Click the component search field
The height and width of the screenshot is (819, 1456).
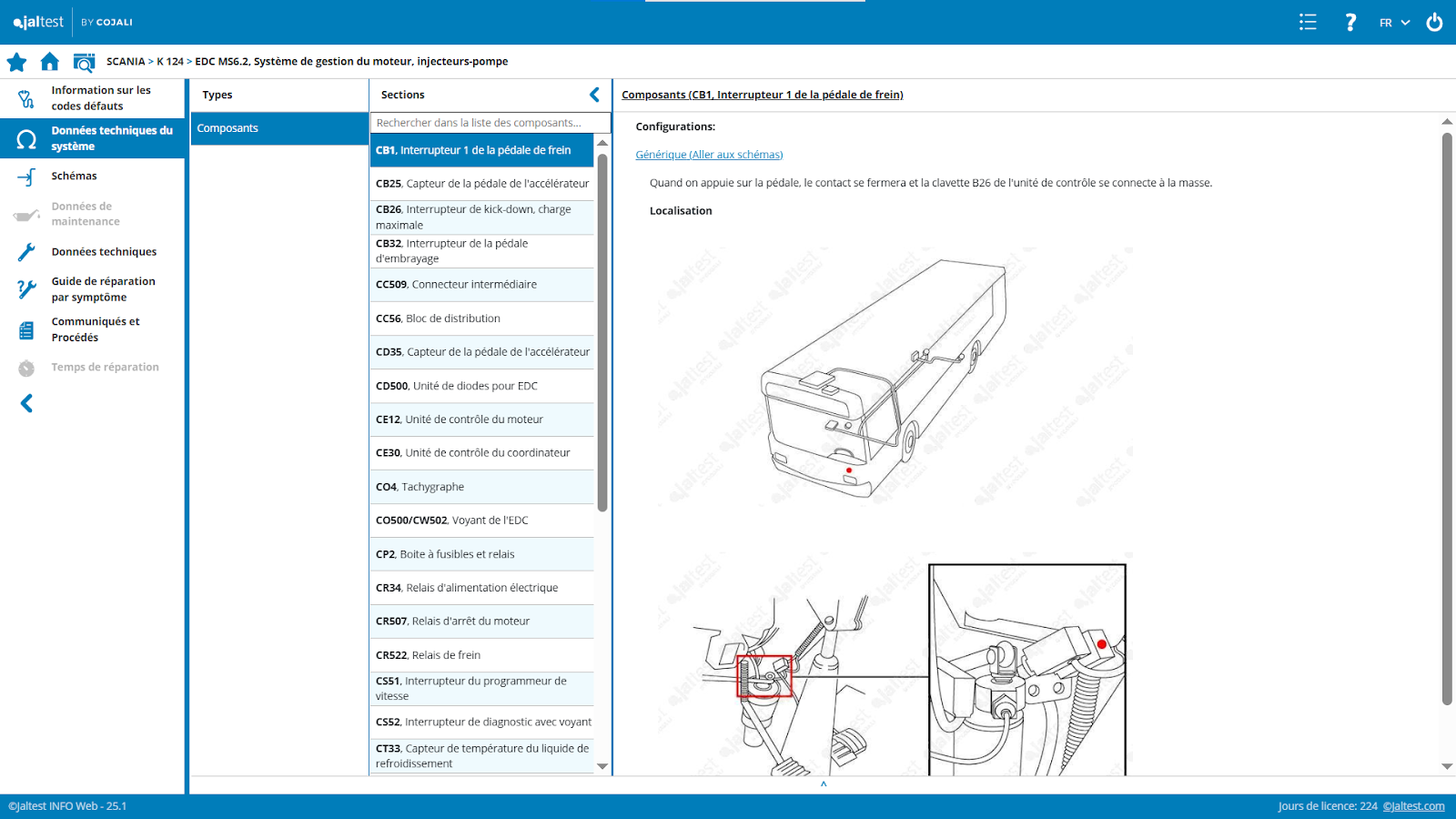pyautogui.click(x=490, y=123)
